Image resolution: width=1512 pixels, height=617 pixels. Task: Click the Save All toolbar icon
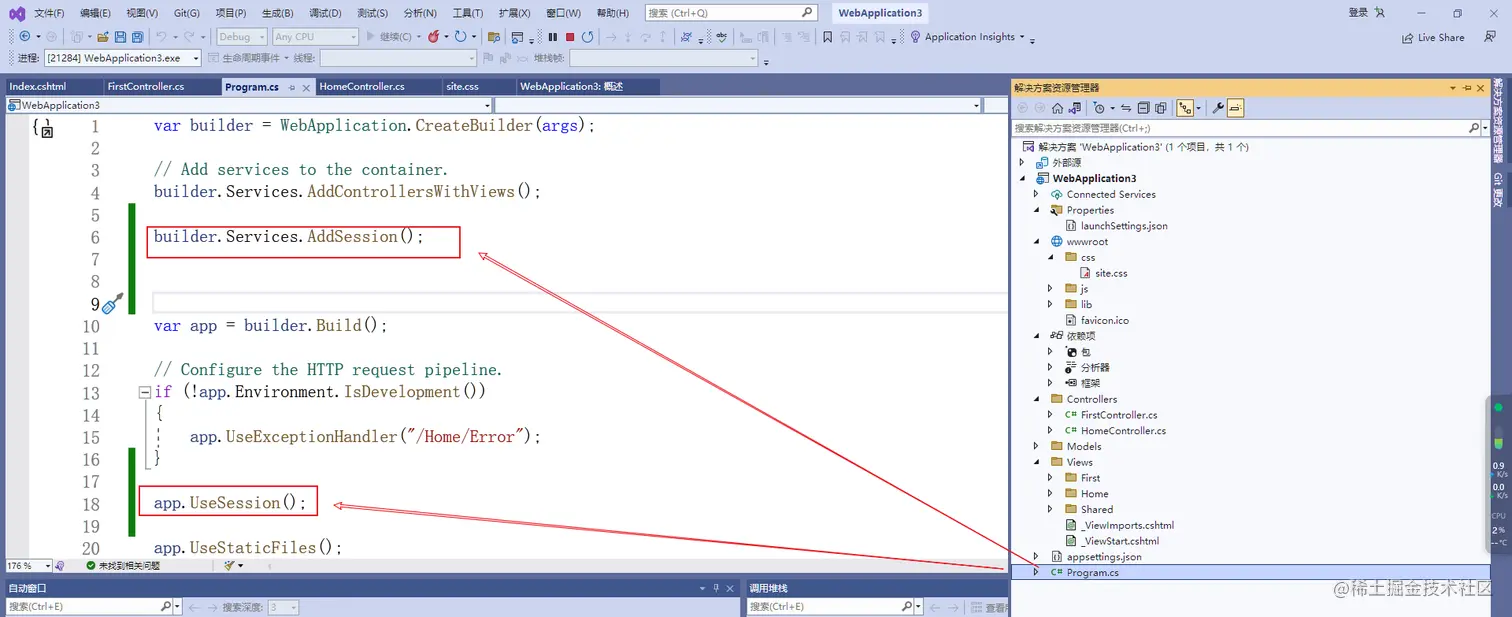click(x=136, y=37)
